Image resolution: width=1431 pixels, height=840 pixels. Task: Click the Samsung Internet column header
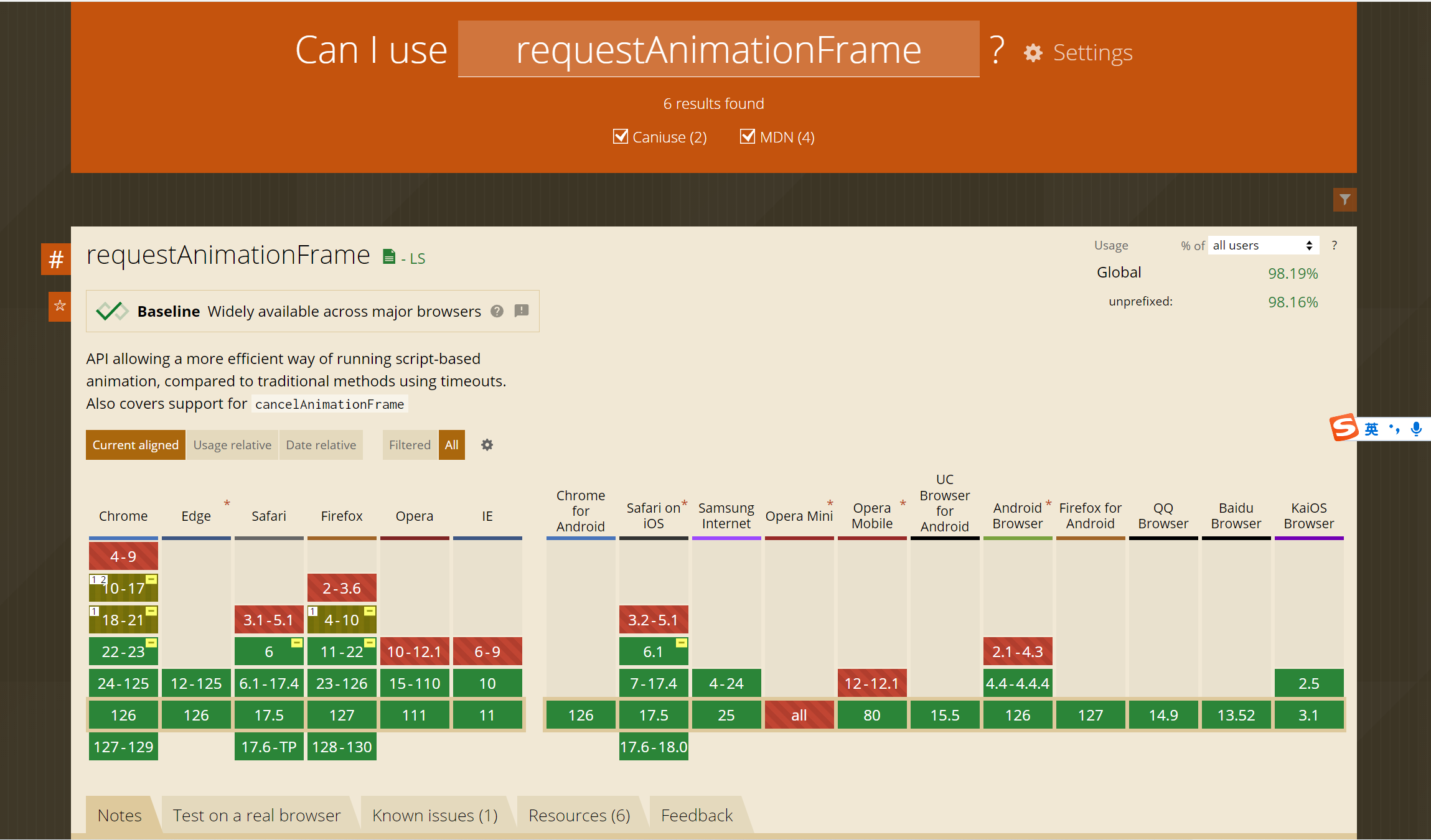[726, 516]
